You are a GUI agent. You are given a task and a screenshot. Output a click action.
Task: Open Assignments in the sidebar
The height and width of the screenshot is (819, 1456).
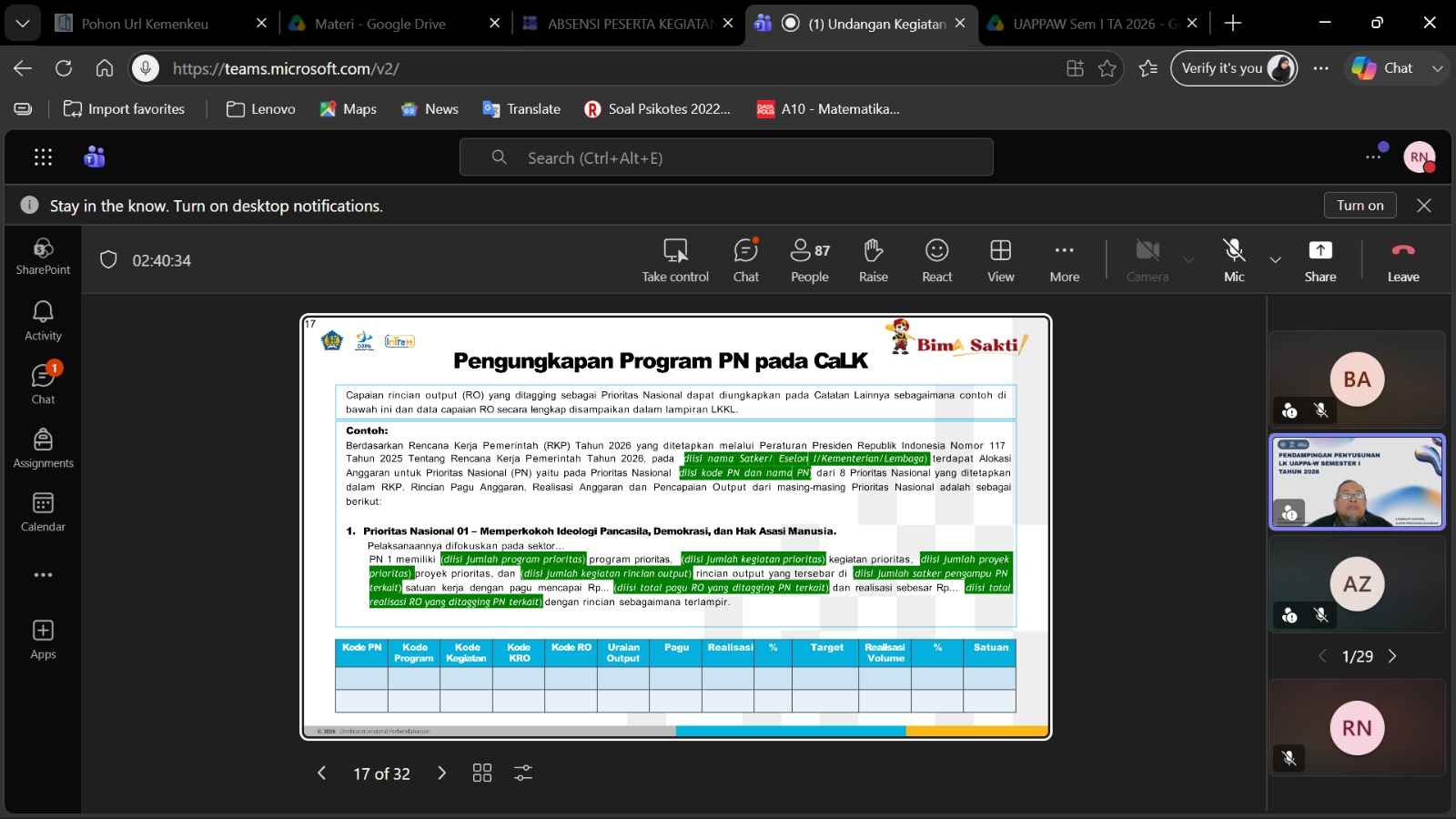click(43, 449)
